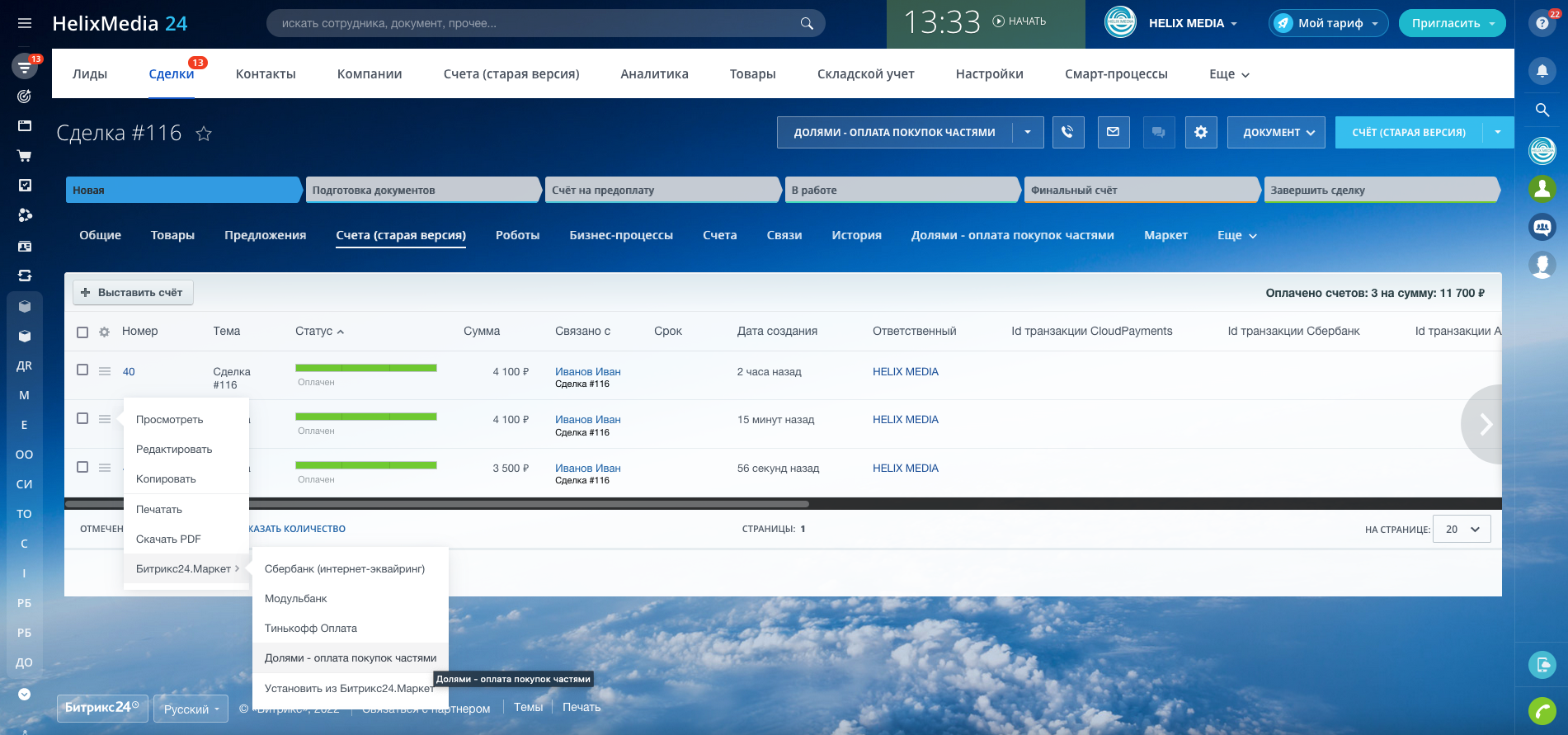
Task: Select Долями - оплата покупок частями in submenu
Action: pyautogui.click(x=351, y=657)
